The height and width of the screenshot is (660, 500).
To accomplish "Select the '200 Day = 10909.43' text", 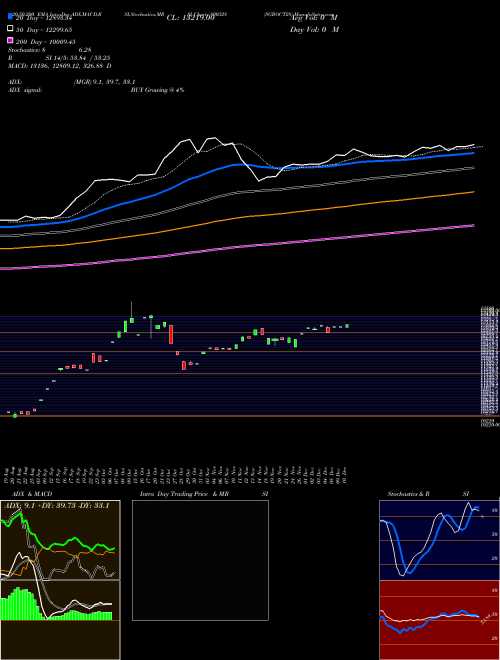I will pyautogui.click(x=45, y=42).
